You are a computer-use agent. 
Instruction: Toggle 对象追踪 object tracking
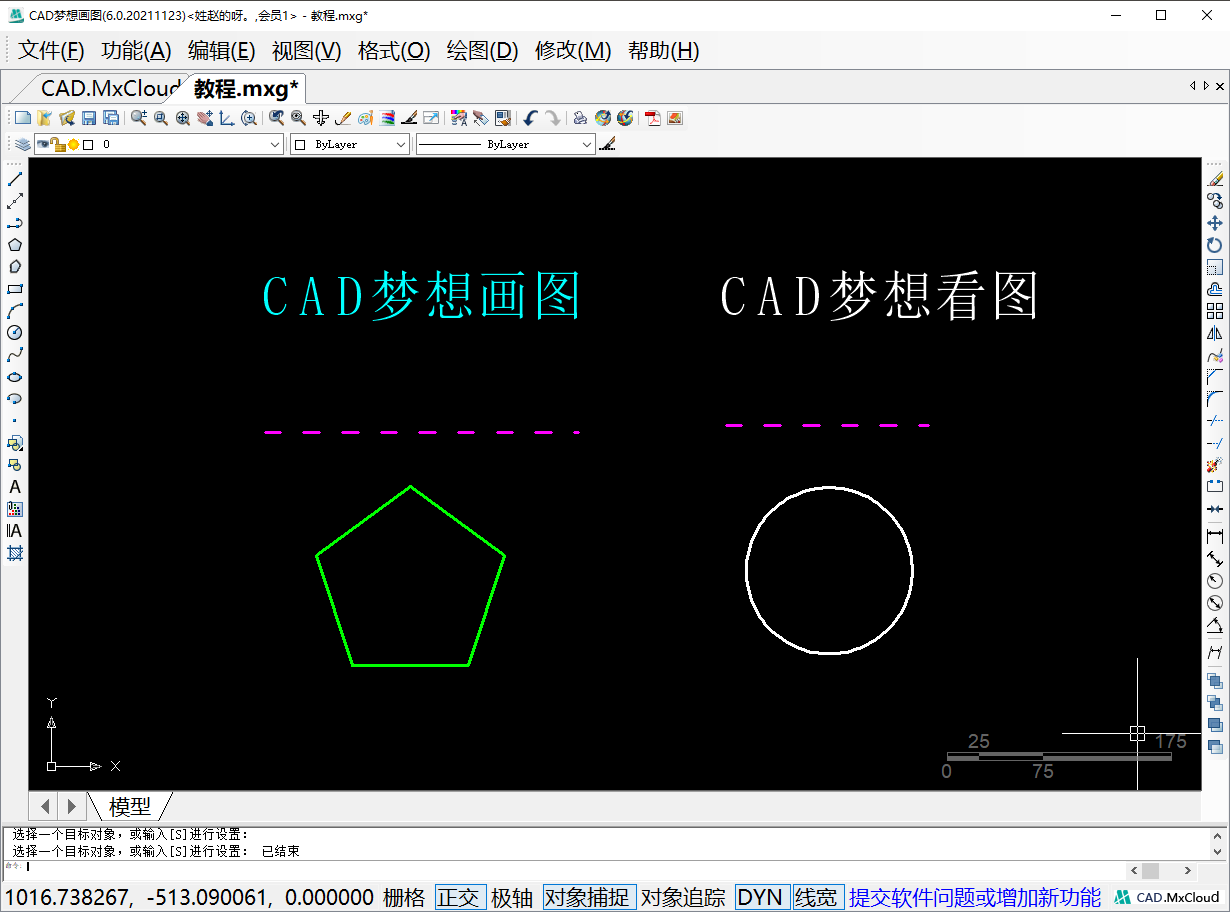683,897
